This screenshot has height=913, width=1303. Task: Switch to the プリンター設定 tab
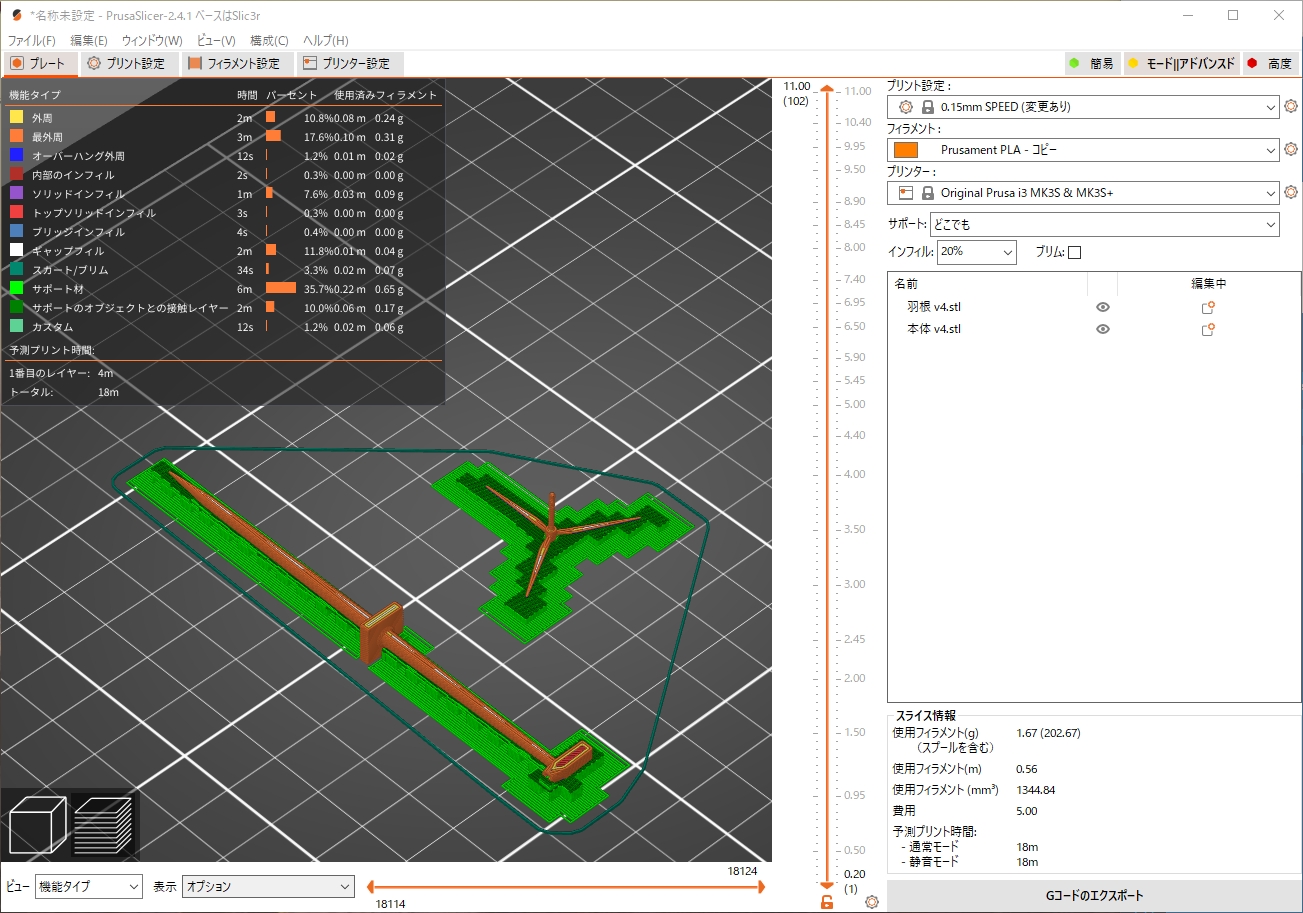pos(349,64)
